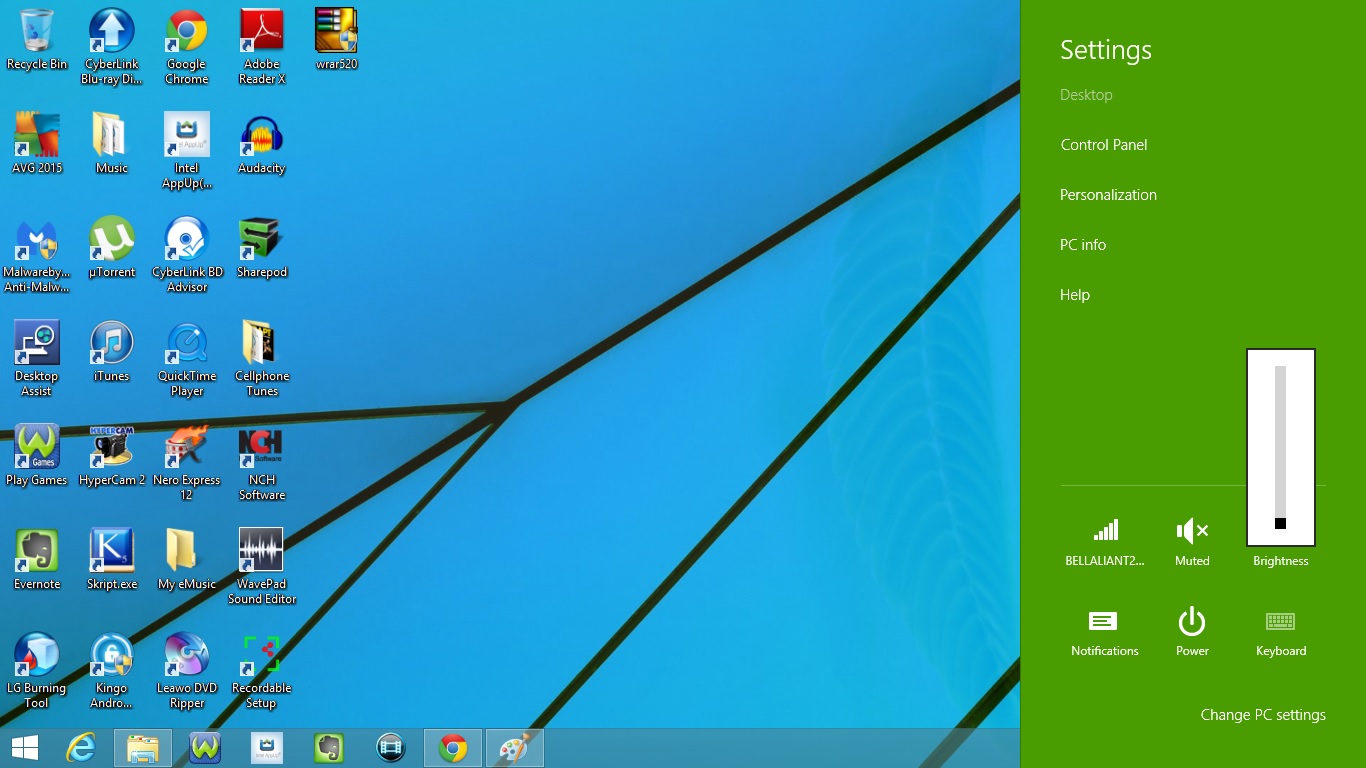Screen dimensions: 1366x768
Task: Switch to Paint on the taskbar
Action: point(515,748)
